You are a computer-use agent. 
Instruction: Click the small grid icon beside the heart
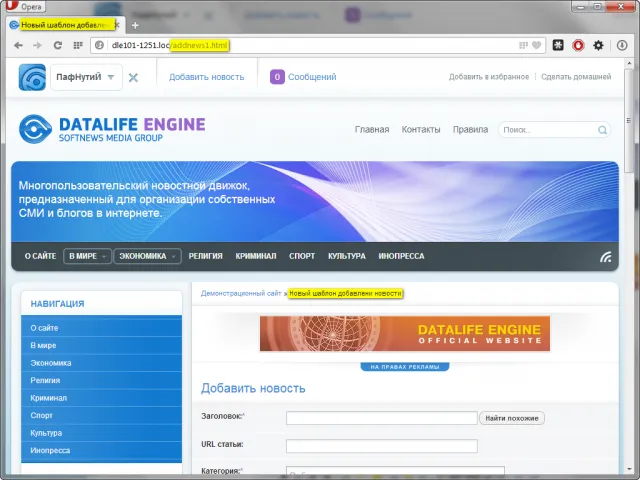pyautogui.click(x=523, y=45)
